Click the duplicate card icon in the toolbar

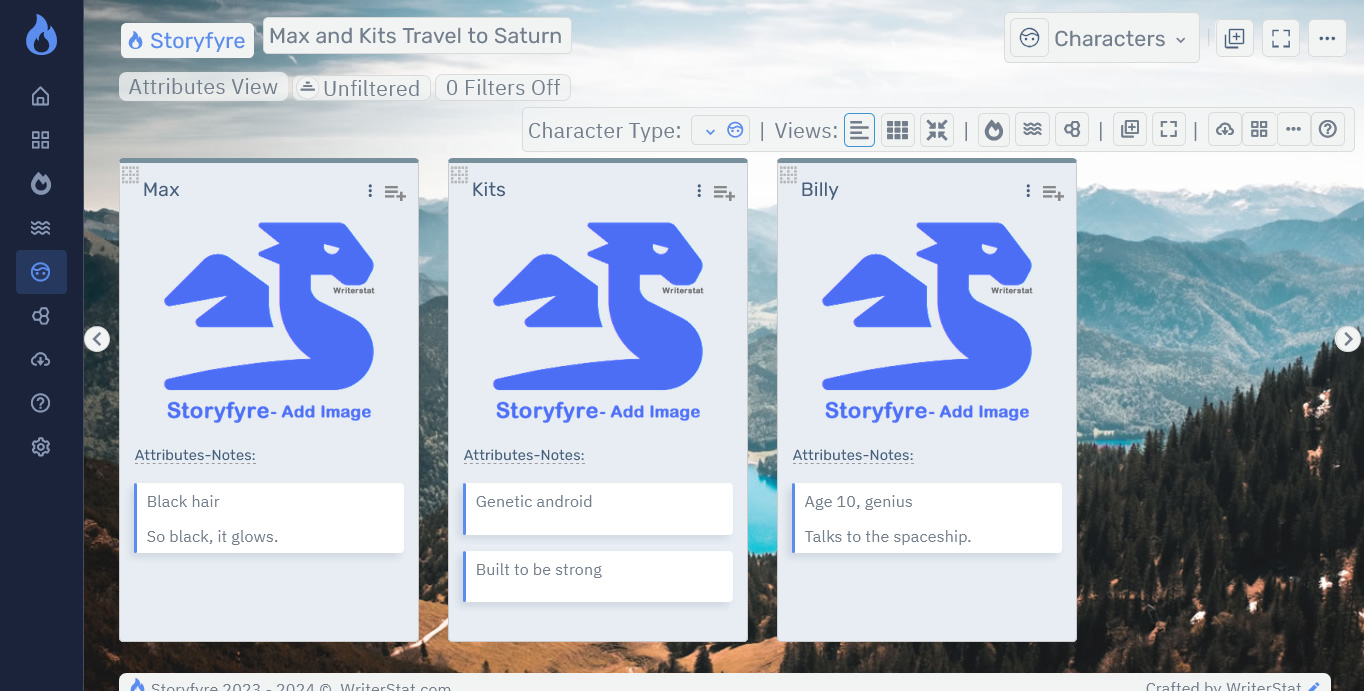(1129, 129)
